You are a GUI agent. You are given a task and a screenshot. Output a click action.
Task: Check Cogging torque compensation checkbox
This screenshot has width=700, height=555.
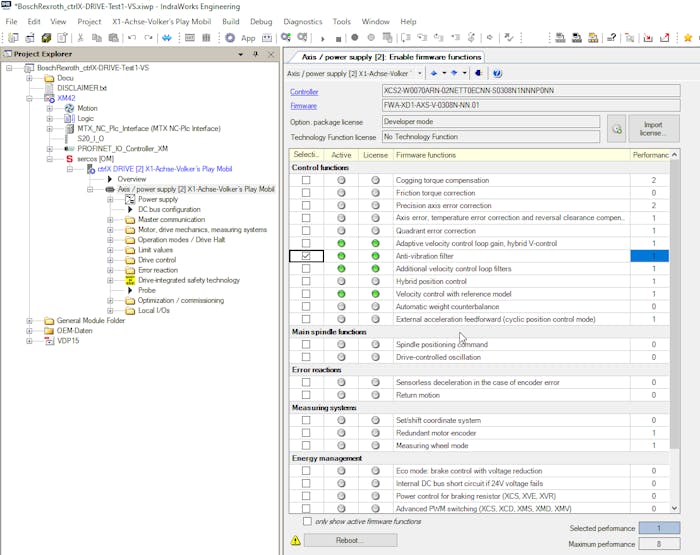pyautogui.click(x=306, y=180)
